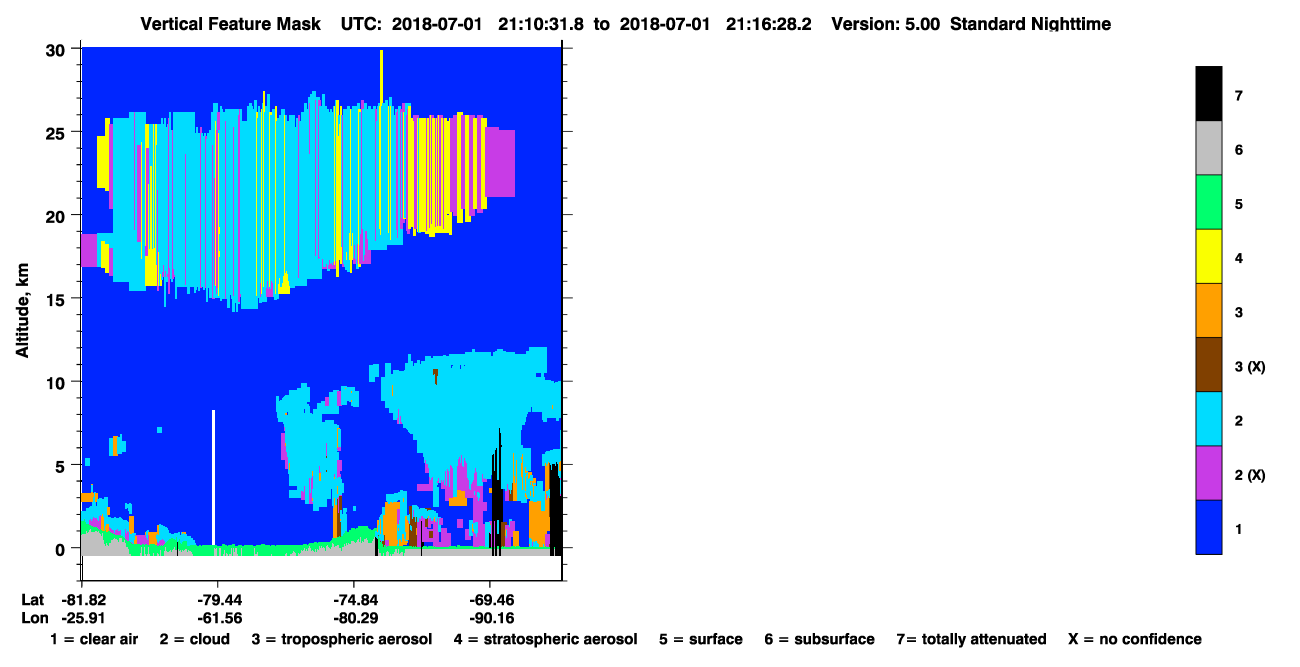The image size is (1300, 667).
Task: Click the green swatch labeled 5
Action: (1209, 202)
